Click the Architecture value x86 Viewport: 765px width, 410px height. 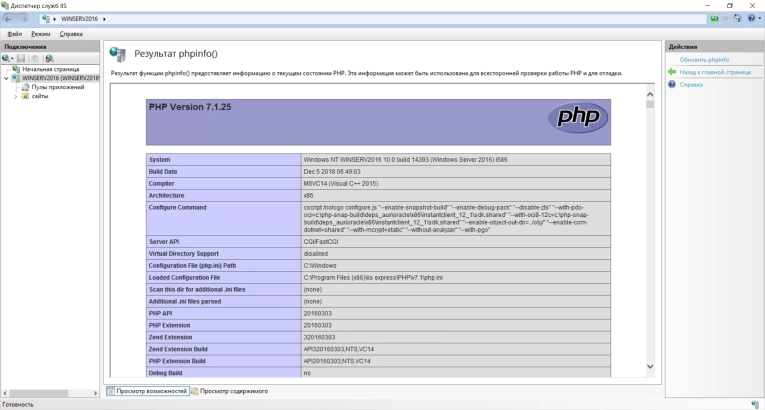click(308, 196)
